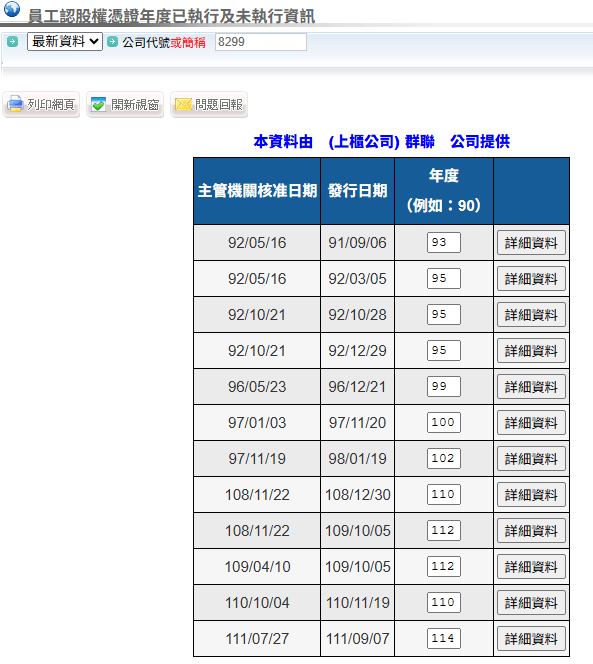Open 詳細資料 for issue date 111/09/07
Image resolution: width=593 pixels, height=664 pixels.
click(x=531, y=639)
